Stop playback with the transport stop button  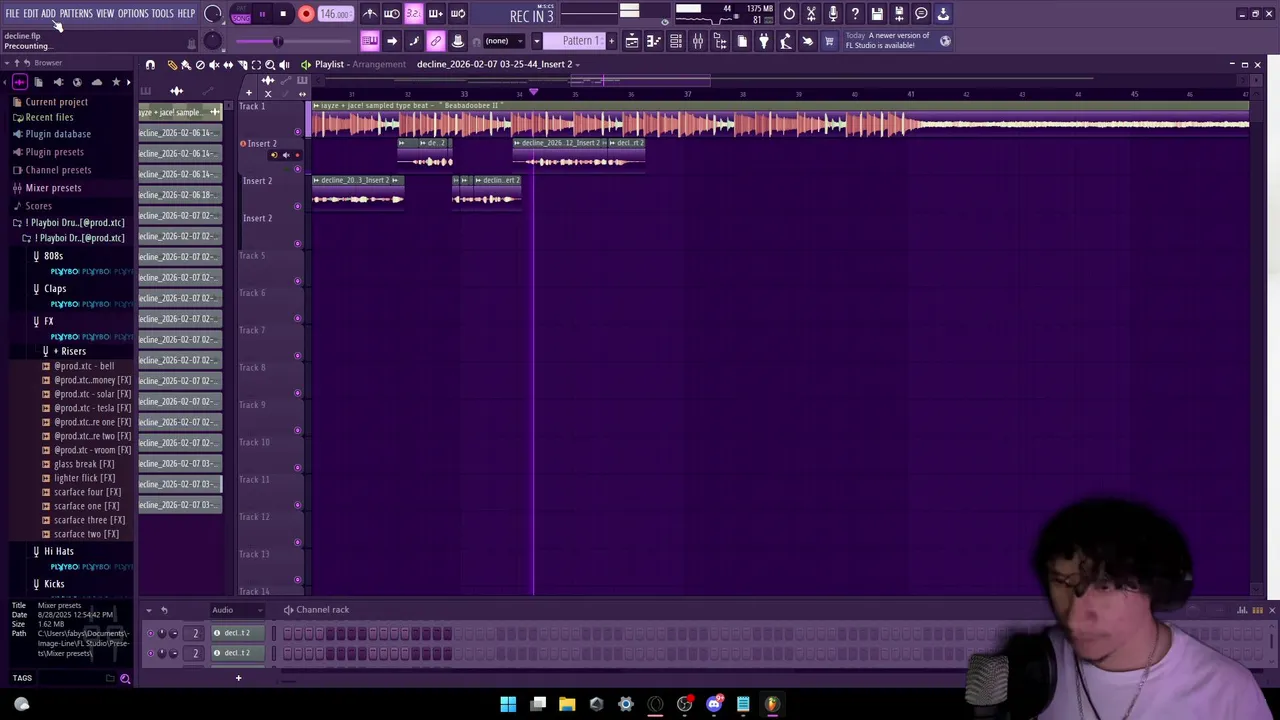pyautogui.click(x=283, y=14)
